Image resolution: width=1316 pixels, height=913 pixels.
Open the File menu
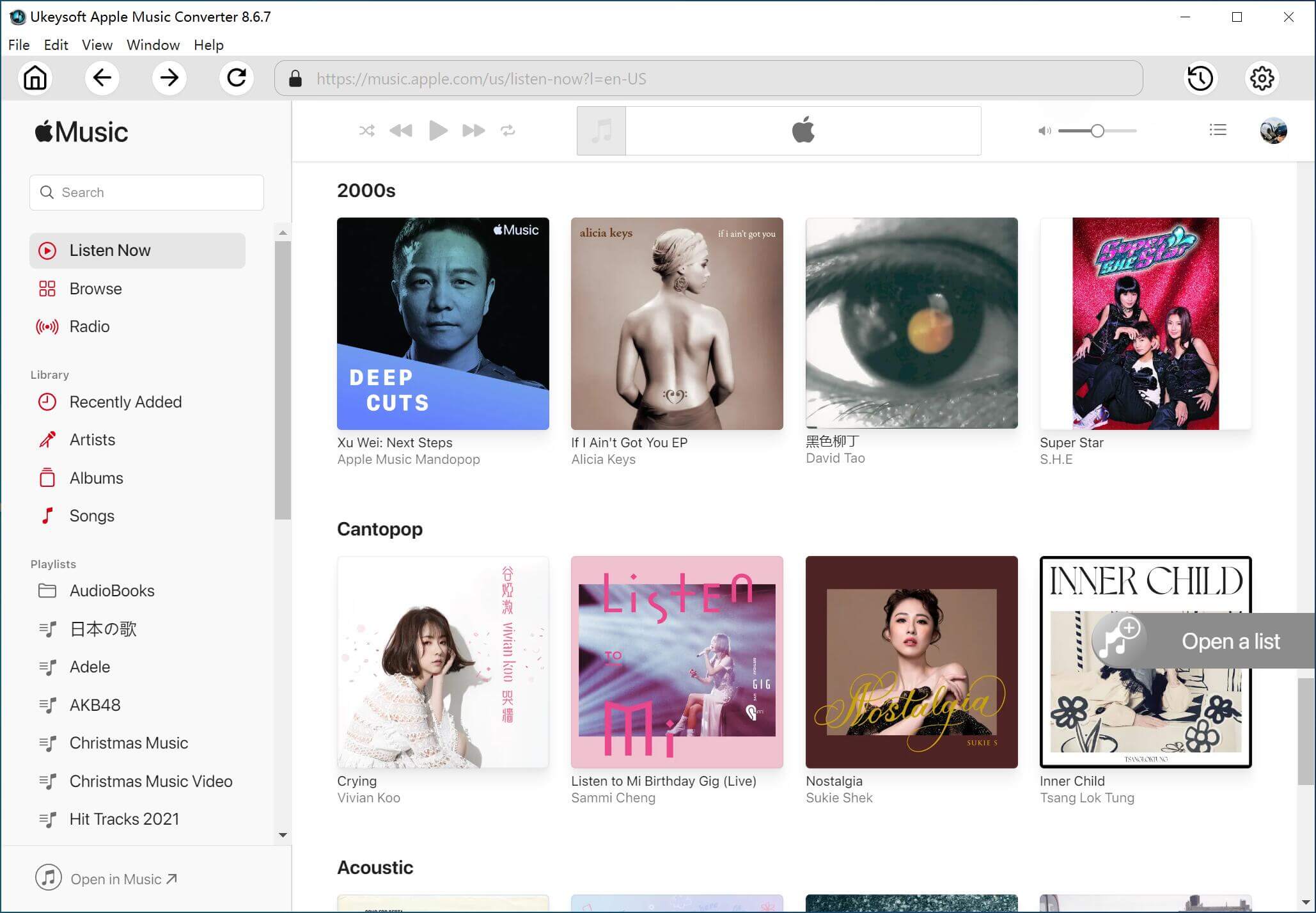[x=18, y=45]
